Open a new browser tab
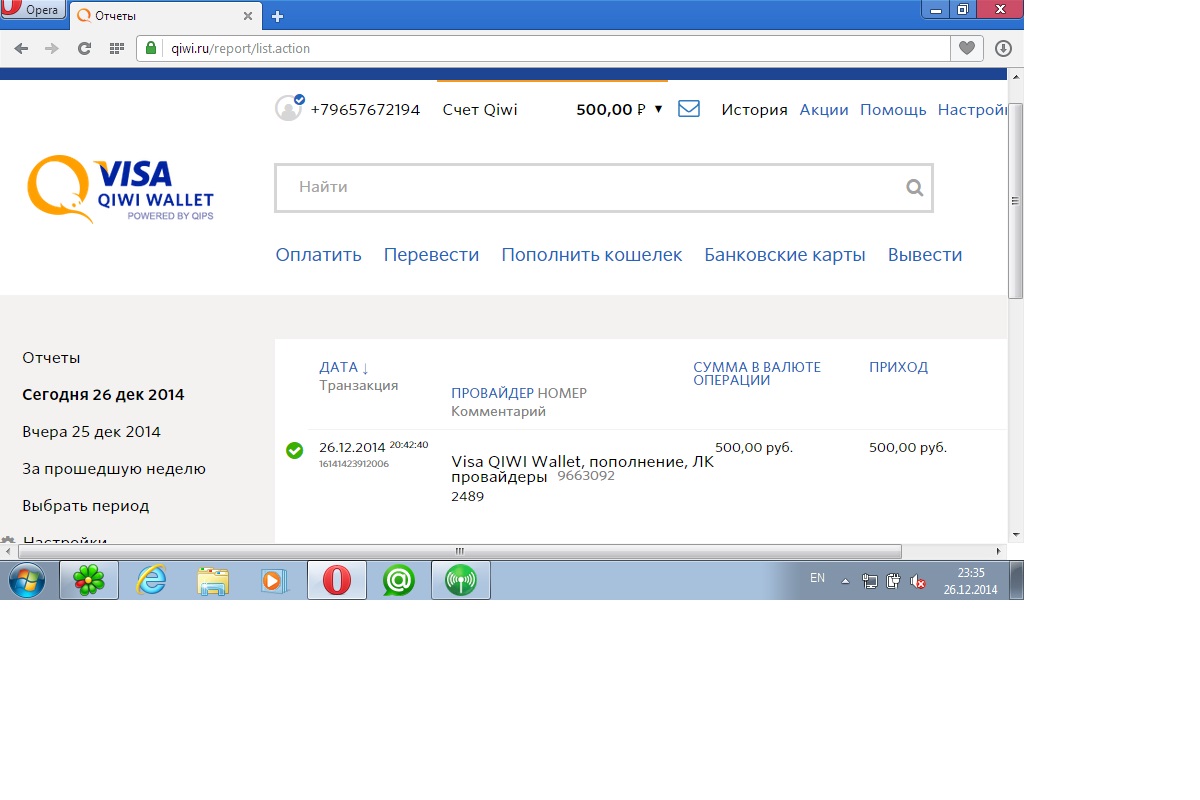The height and width of the screenshot is (800, 1200). [x=277, y=16]
